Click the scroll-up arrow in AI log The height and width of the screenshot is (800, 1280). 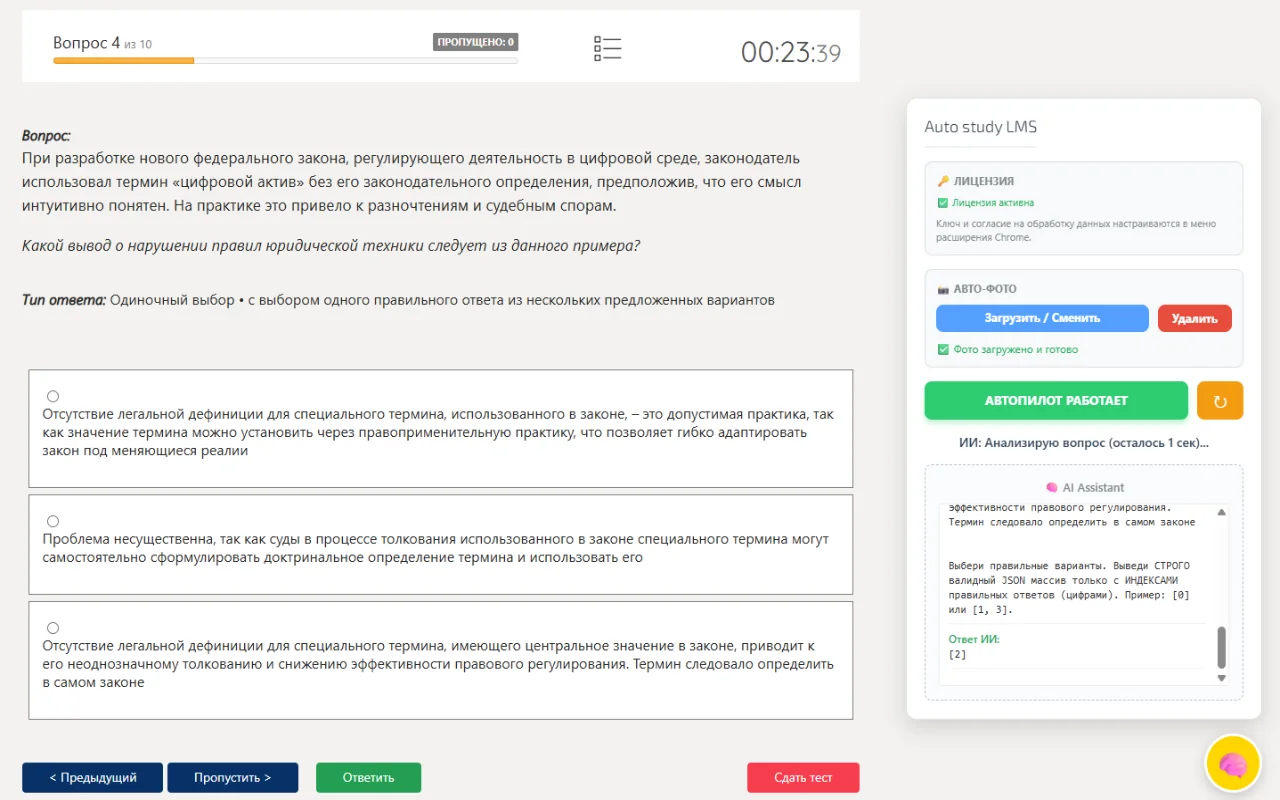[1221, 513]
